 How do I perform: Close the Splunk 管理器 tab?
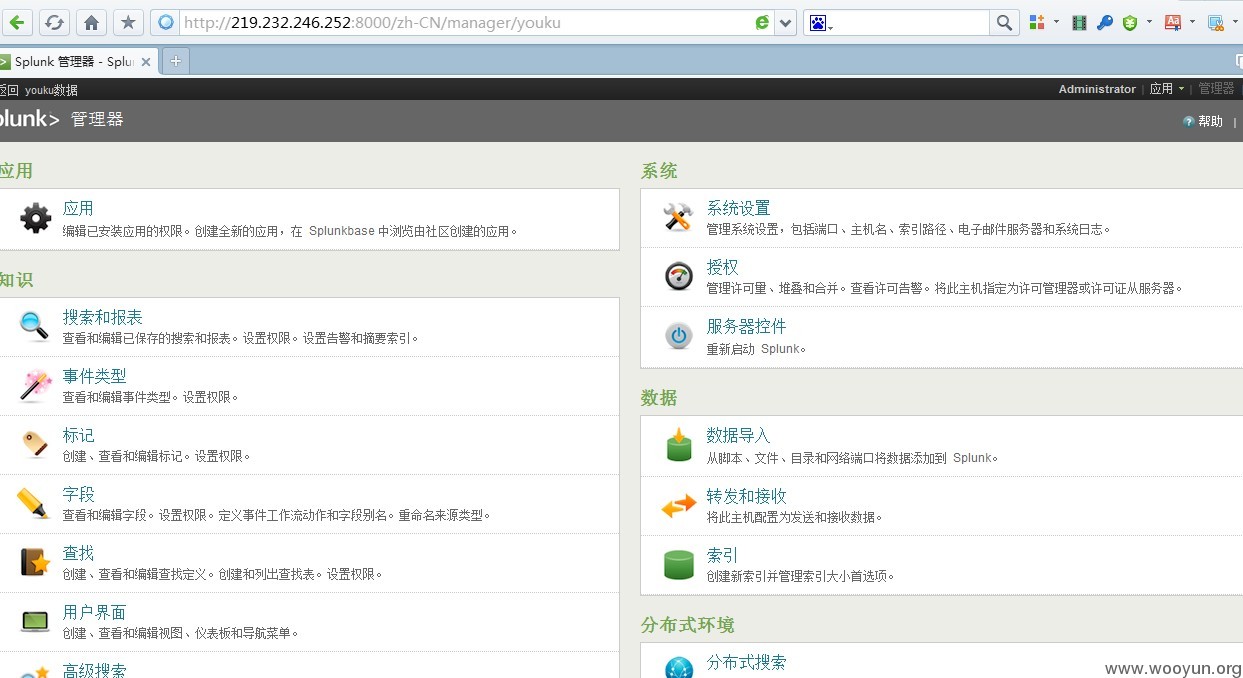[x=146, y=62]
